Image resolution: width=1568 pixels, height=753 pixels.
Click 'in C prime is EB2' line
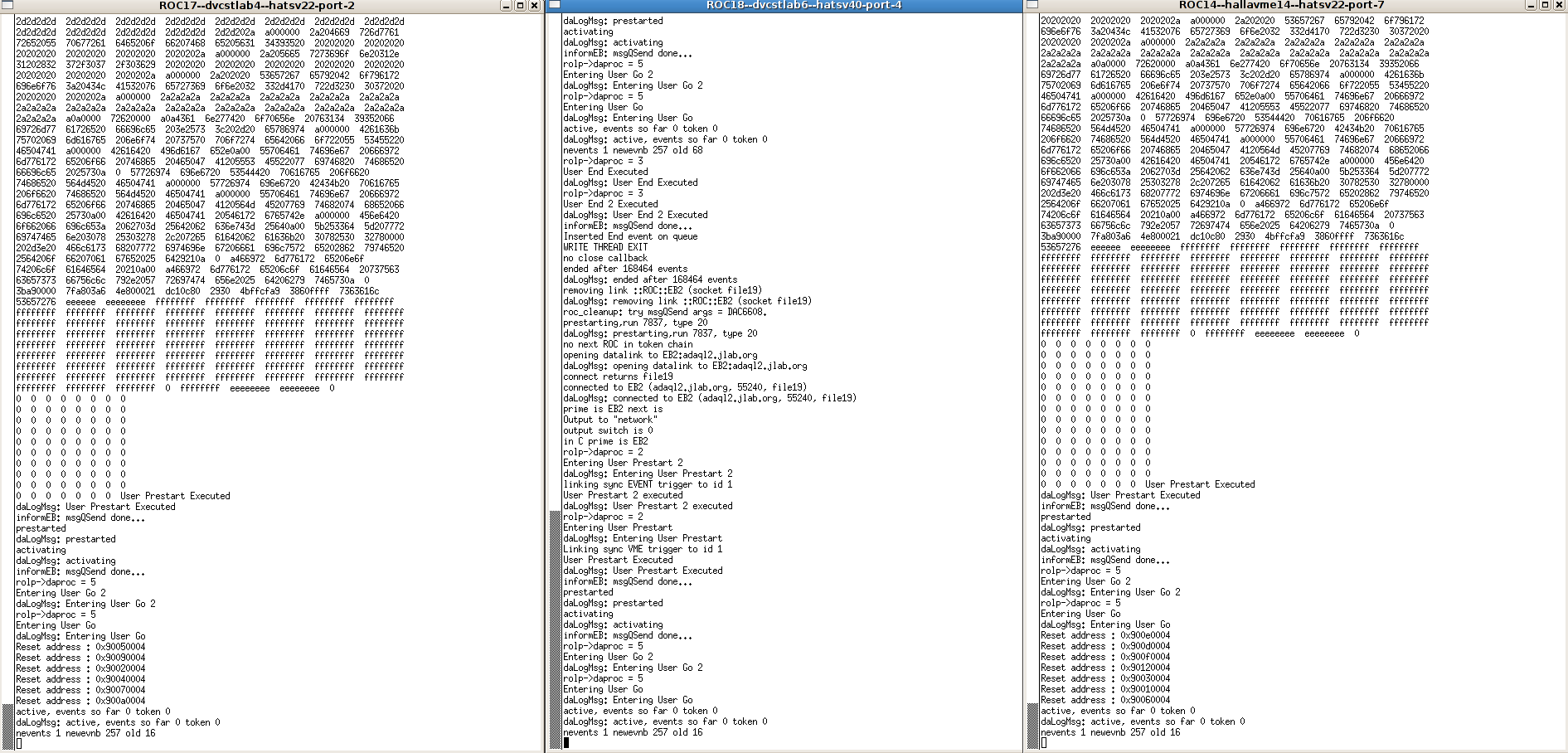tap(605, 441)
